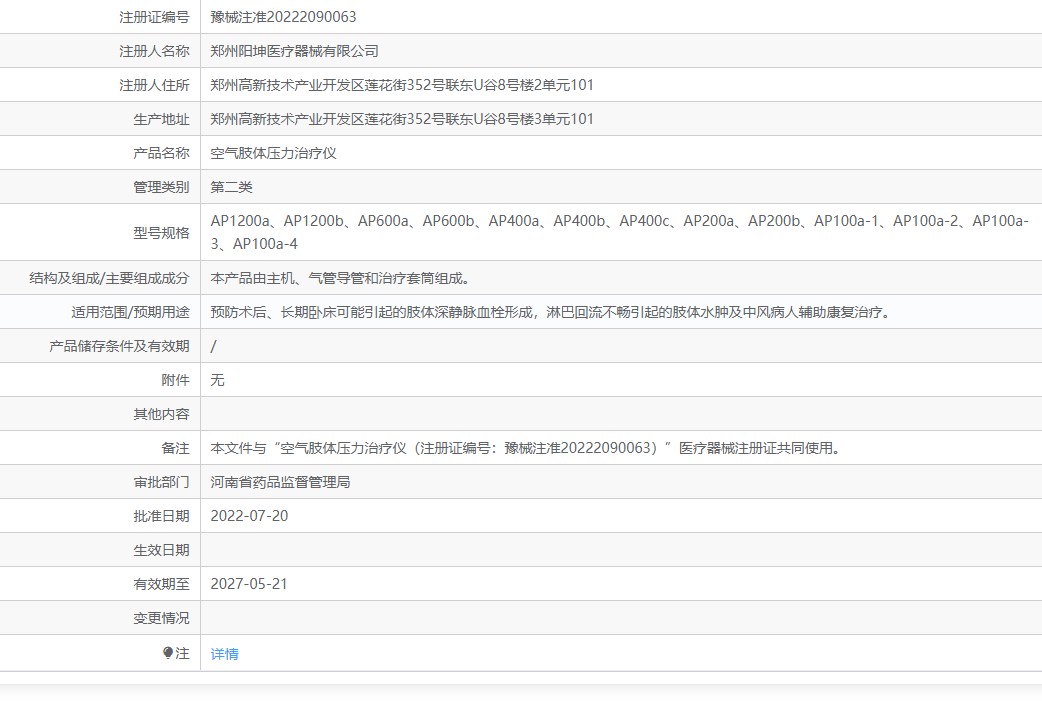
Task: Select the production address ending 8号楼3单元101
Action: click(x=402, y=119)
